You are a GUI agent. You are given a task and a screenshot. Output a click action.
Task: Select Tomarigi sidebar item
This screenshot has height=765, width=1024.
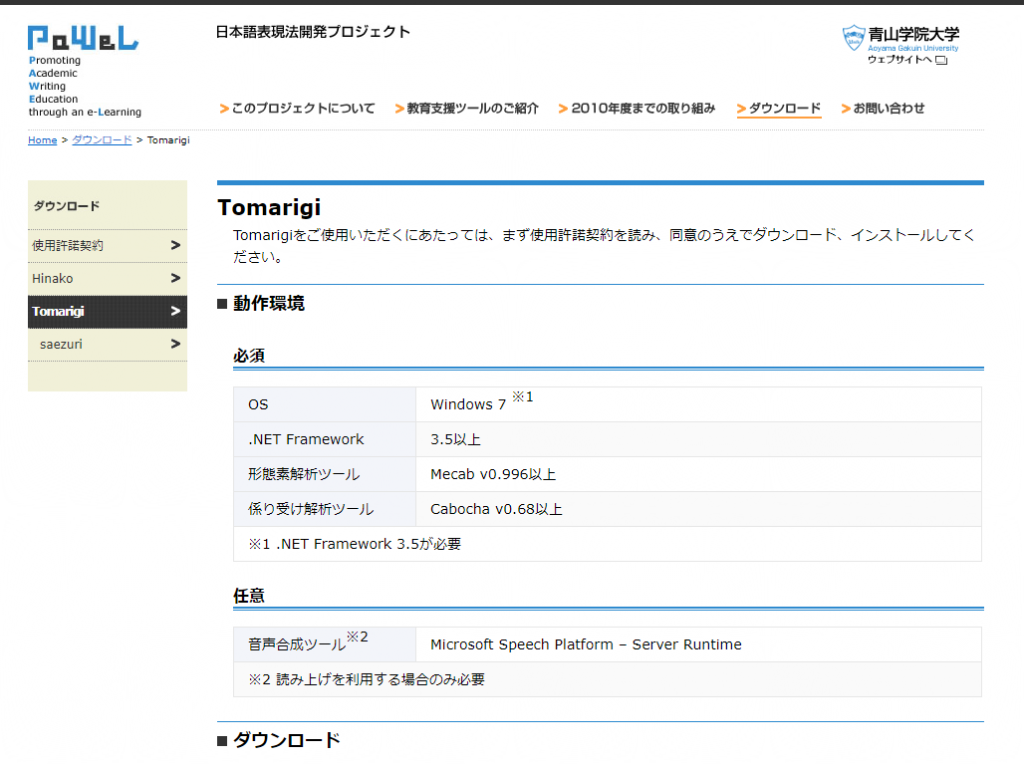107,312
